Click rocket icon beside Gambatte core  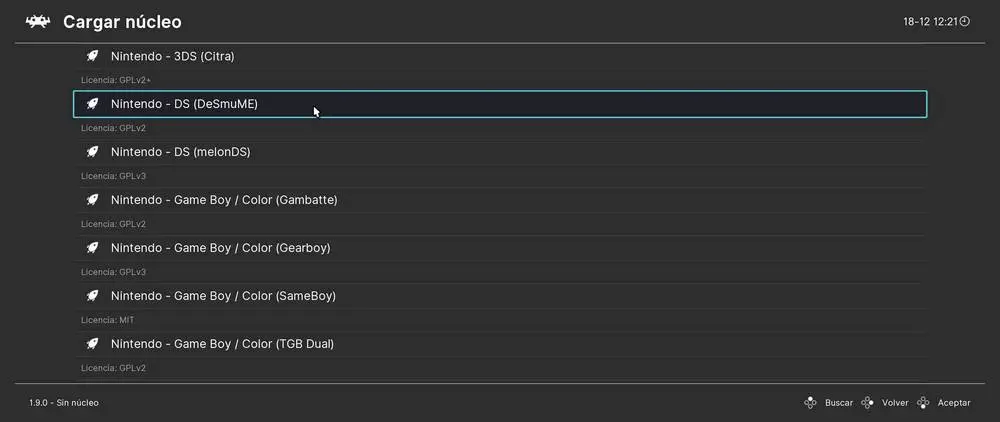pyautogui.click(x=92, y=200)
